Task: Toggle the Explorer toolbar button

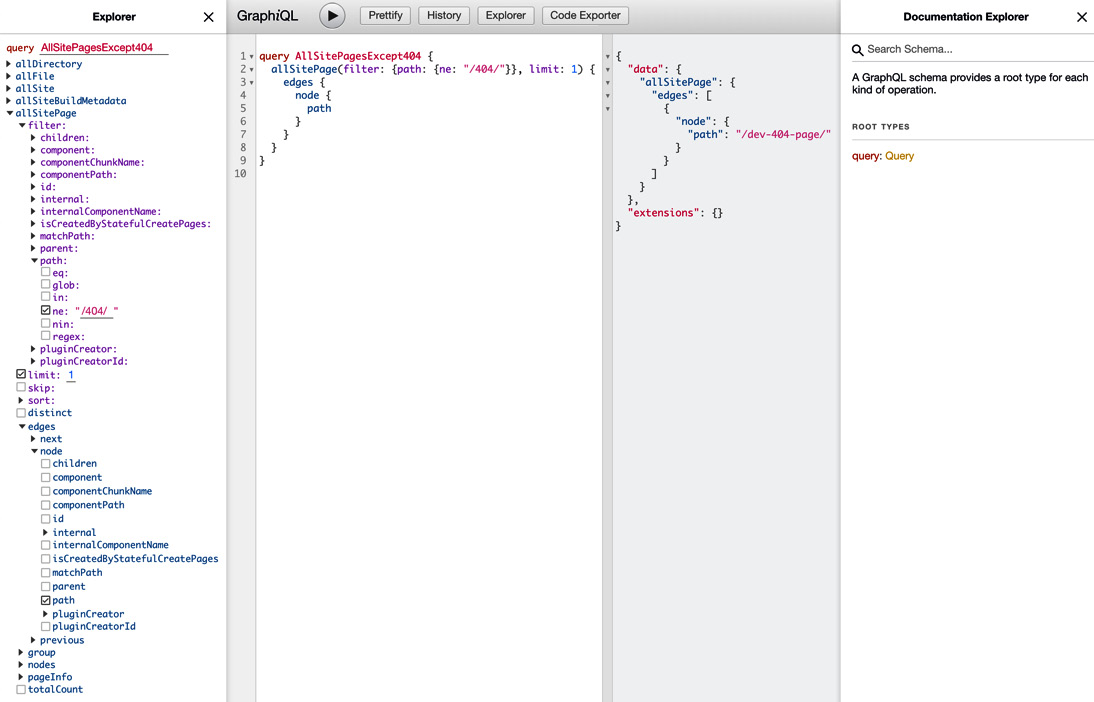Action: [505, 15]
